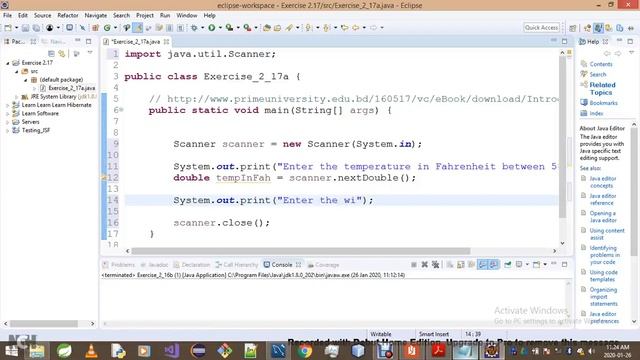This screenshot has height=360, width=640.
Task: Switch to the Javadoc tab
Action: pos(154,265)
